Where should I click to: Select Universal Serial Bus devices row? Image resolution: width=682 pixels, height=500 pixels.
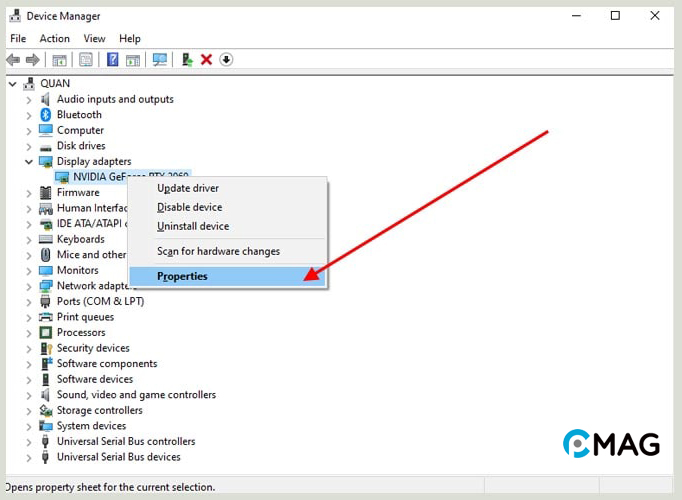[118, 457]
